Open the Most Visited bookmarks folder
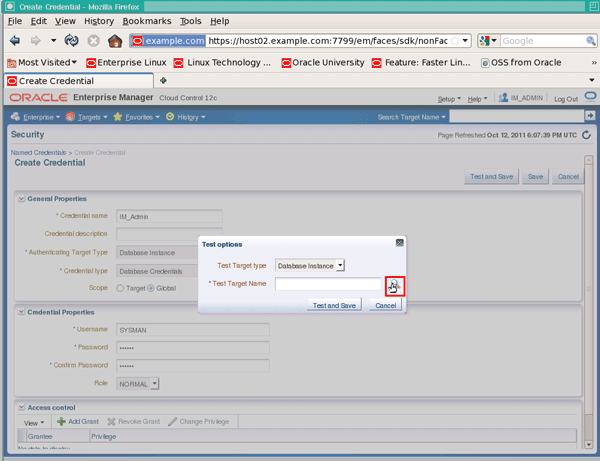This screenshot has height=461, width=600. coord(42,62)
